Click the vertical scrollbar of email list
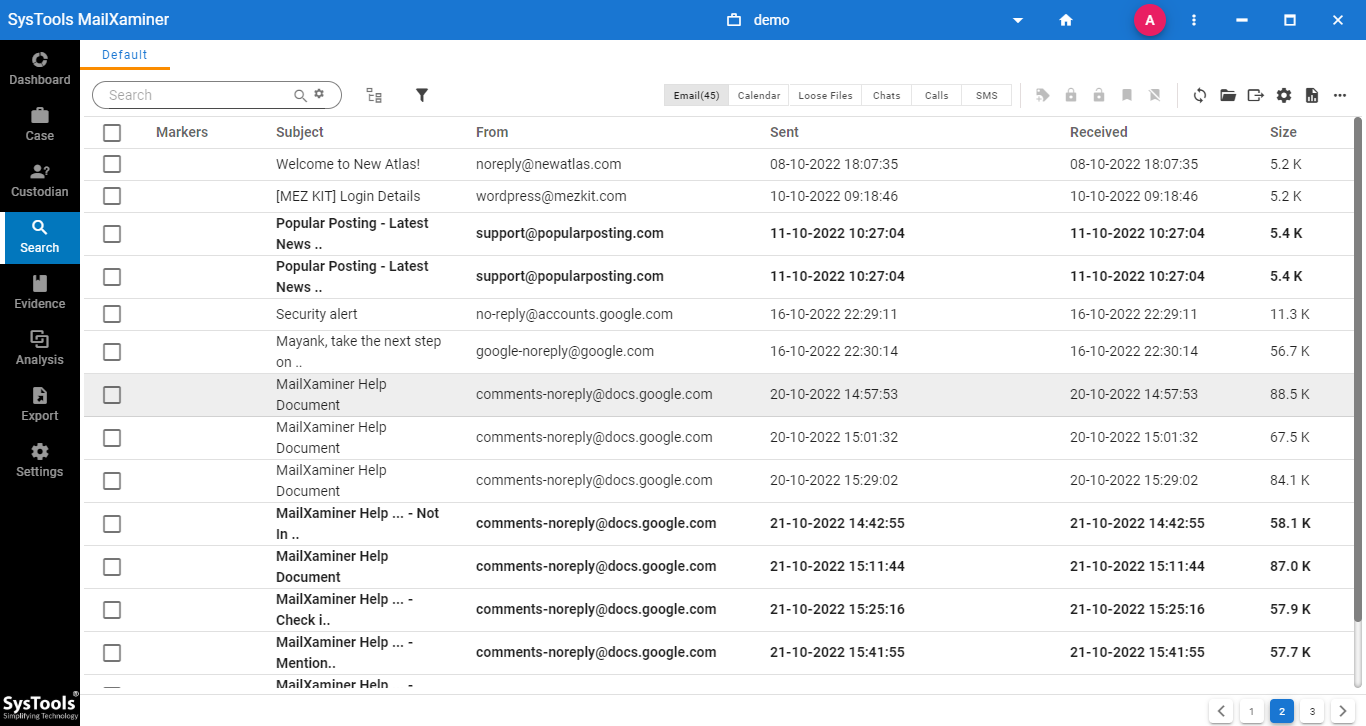Screen dimensions: 1366x726 (1358, 370)
